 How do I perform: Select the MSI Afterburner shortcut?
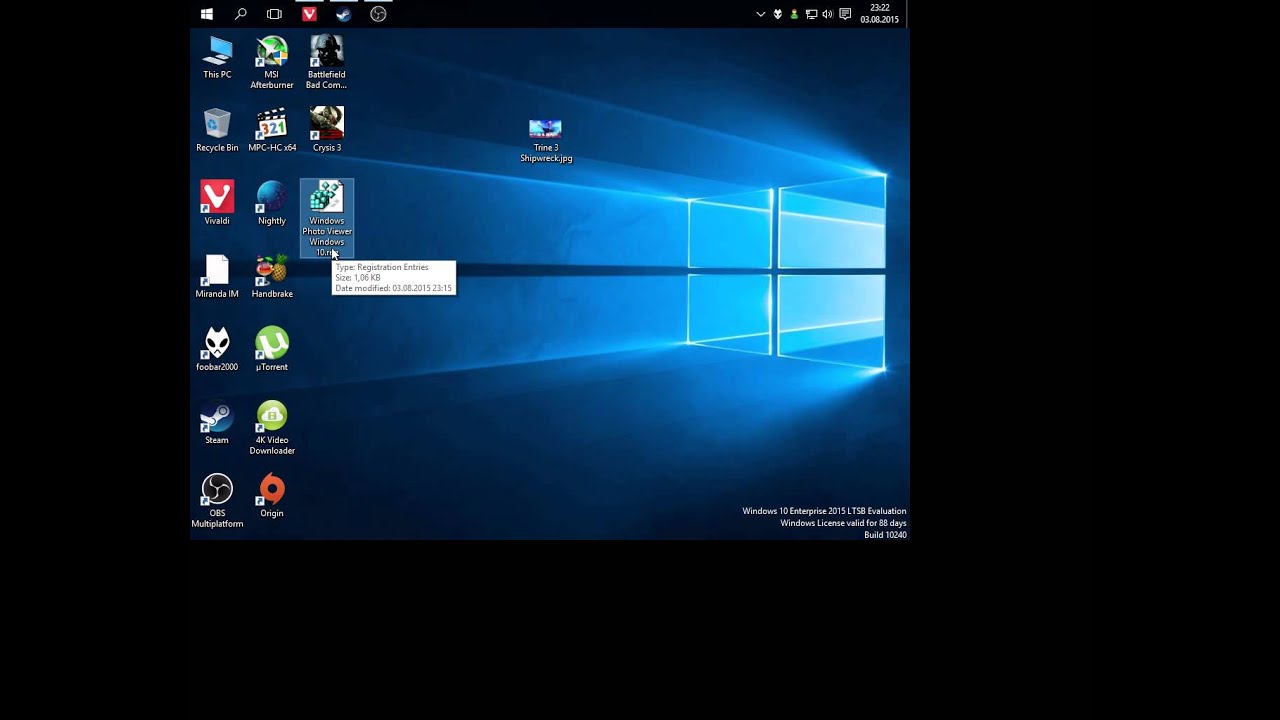(272, 63)
